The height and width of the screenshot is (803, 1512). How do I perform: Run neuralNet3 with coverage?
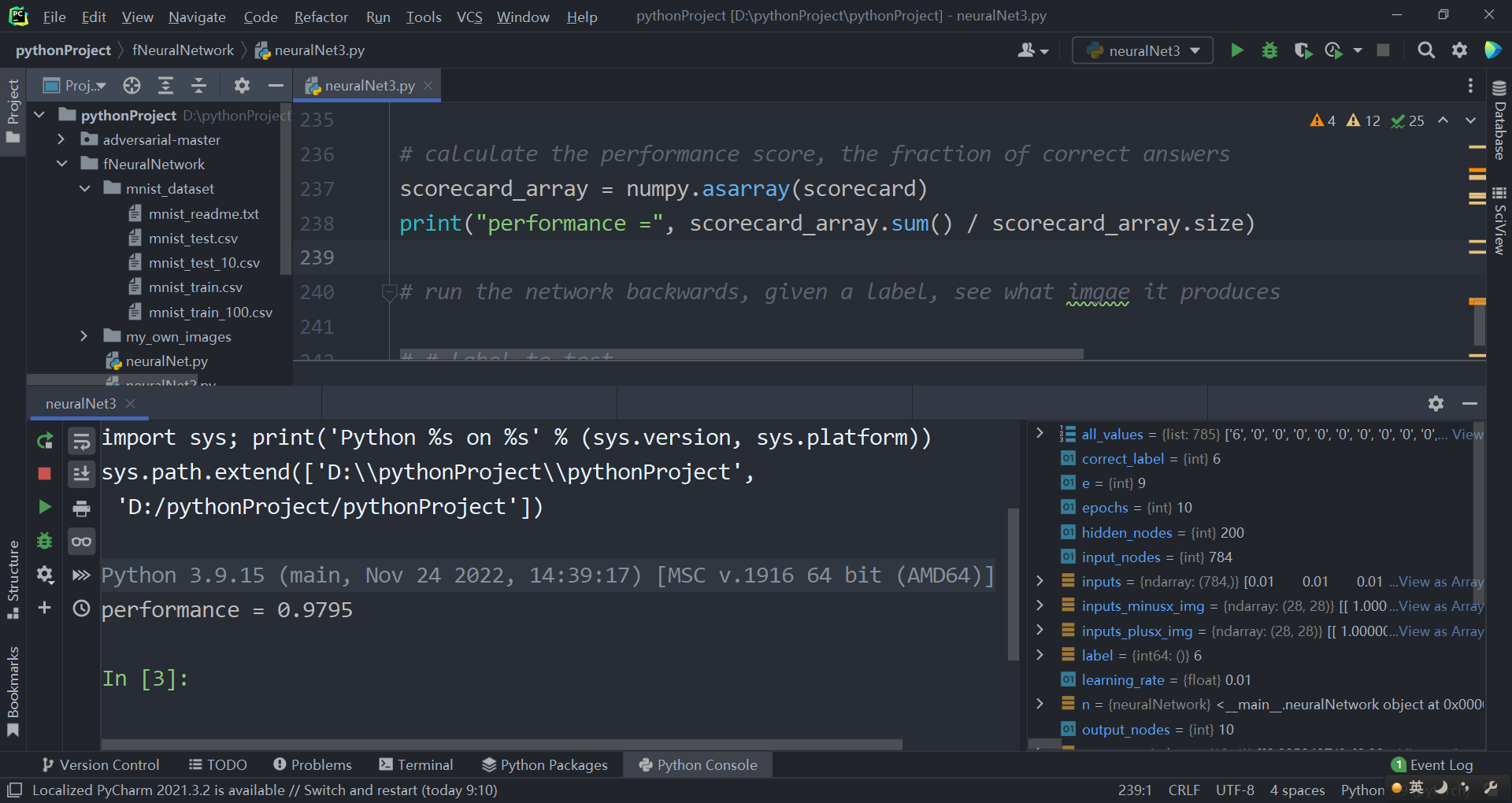pyautogui.click(x=1303, y=50)
